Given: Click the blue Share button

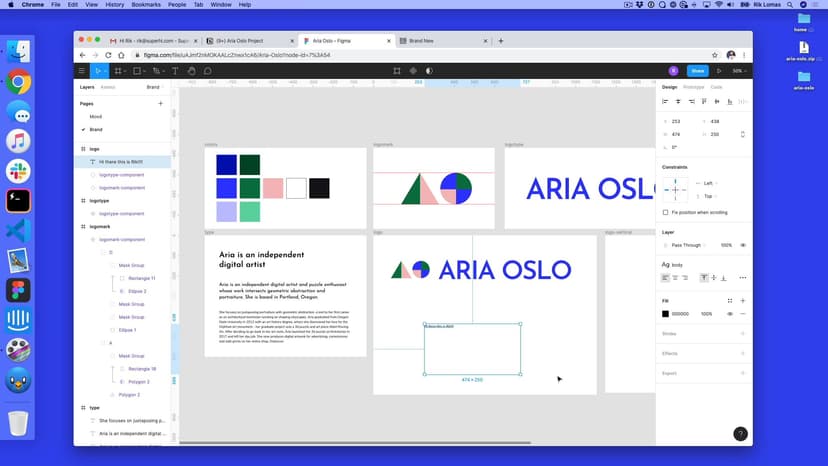Looking at the screenshot, I should tap(697, 71).
